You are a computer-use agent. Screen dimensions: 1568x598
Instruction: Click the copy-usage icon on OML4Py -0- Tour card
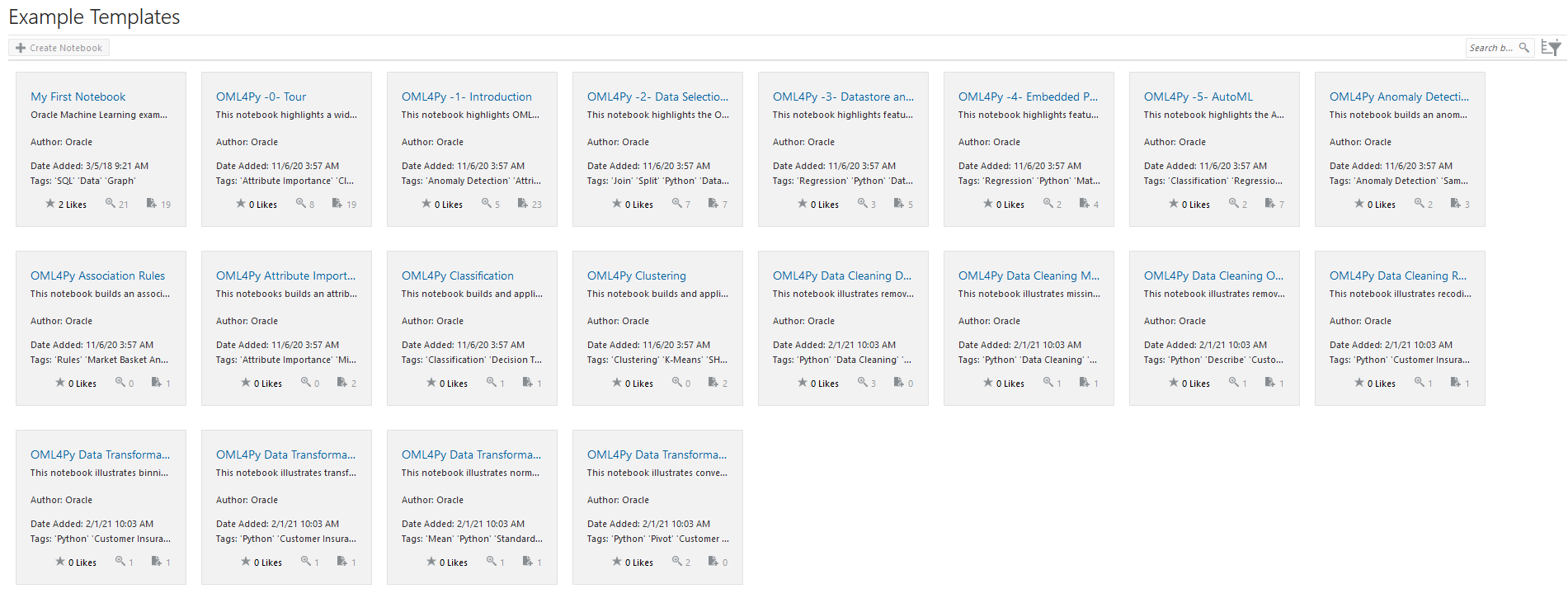(x=337, y=203)
